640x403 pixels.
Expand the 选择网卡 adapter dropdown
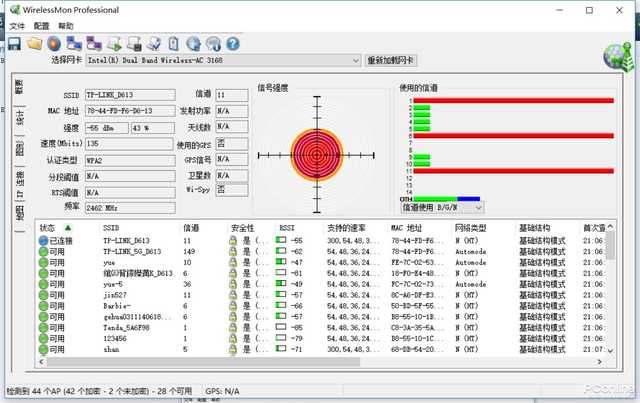pos(356,60)
